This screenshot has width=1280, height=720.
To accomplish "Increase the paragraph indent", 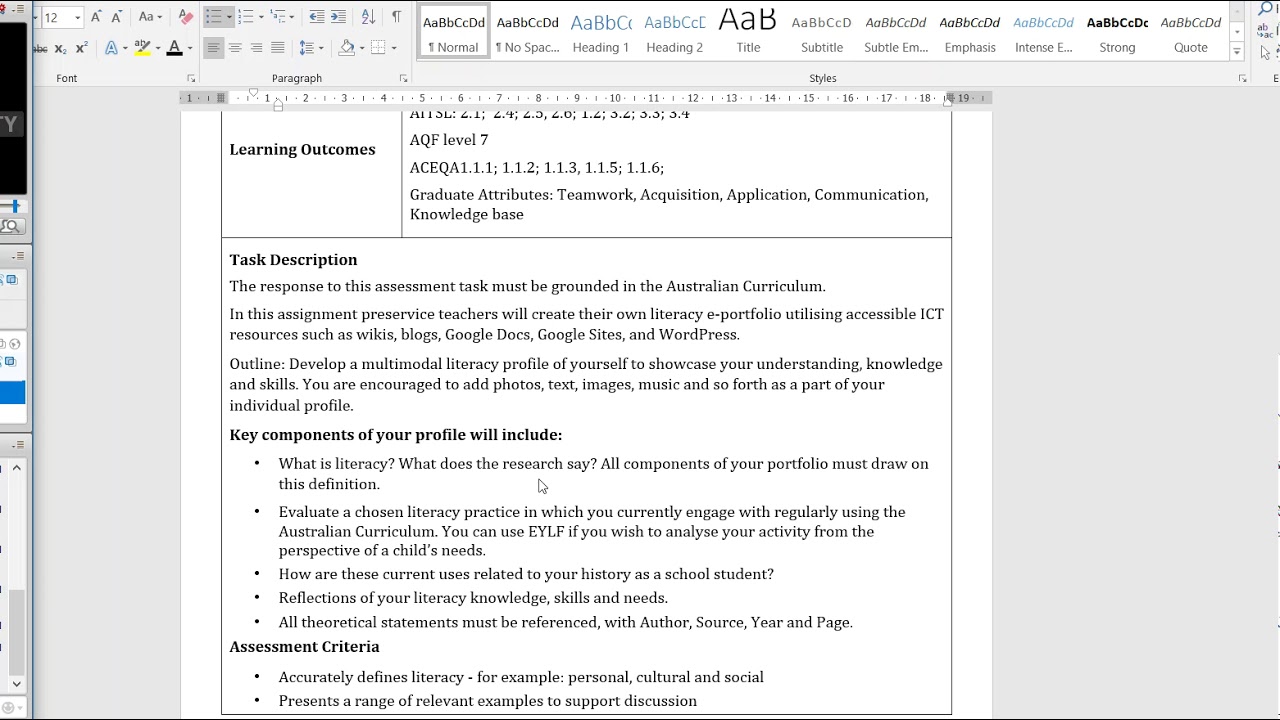I will (339, 17).
